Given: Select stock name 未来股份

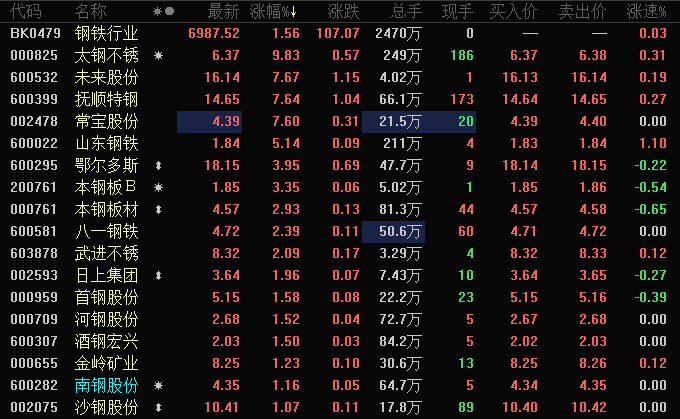Looking at the screenshot, I should [x=106, y=77].
